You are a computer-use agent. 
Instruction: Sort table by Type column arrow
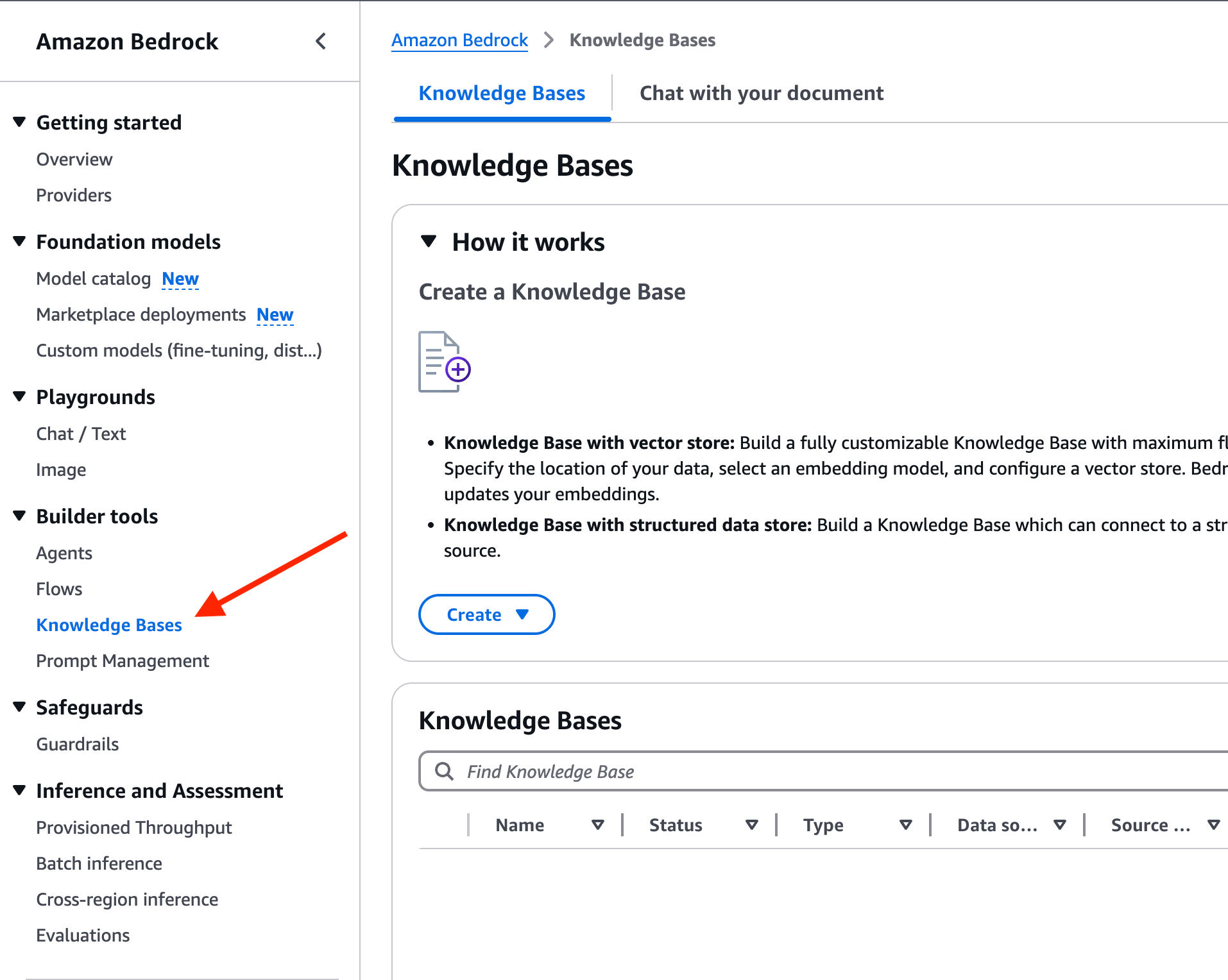pos(905,825)
